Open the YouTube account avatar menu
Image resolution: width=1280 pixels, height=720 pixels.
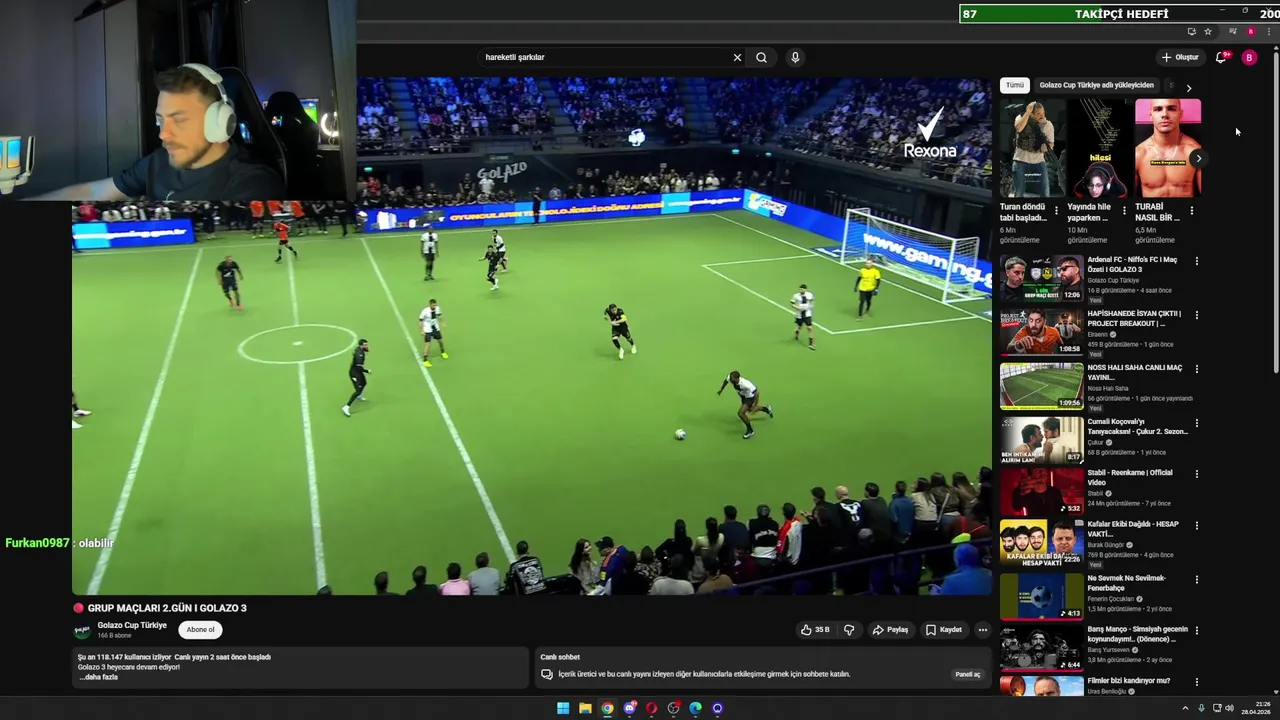point(1249,57)
